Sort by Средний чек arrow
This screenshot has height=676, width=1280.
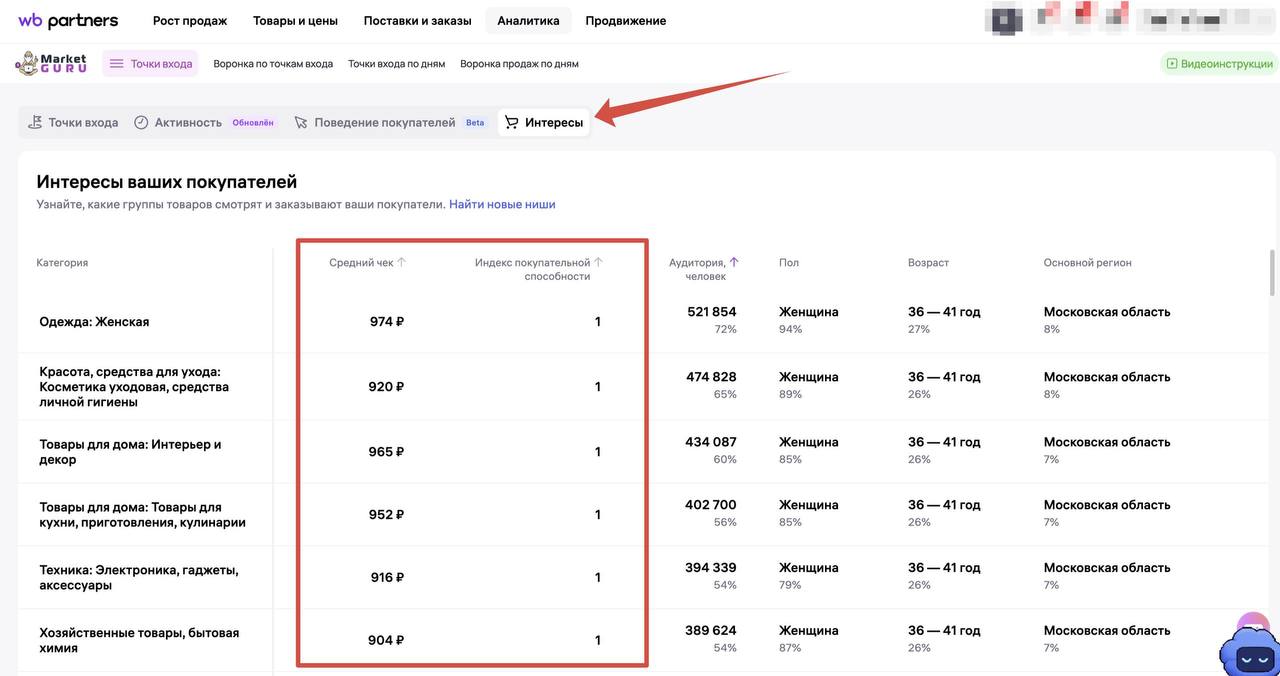click(402, 262)
